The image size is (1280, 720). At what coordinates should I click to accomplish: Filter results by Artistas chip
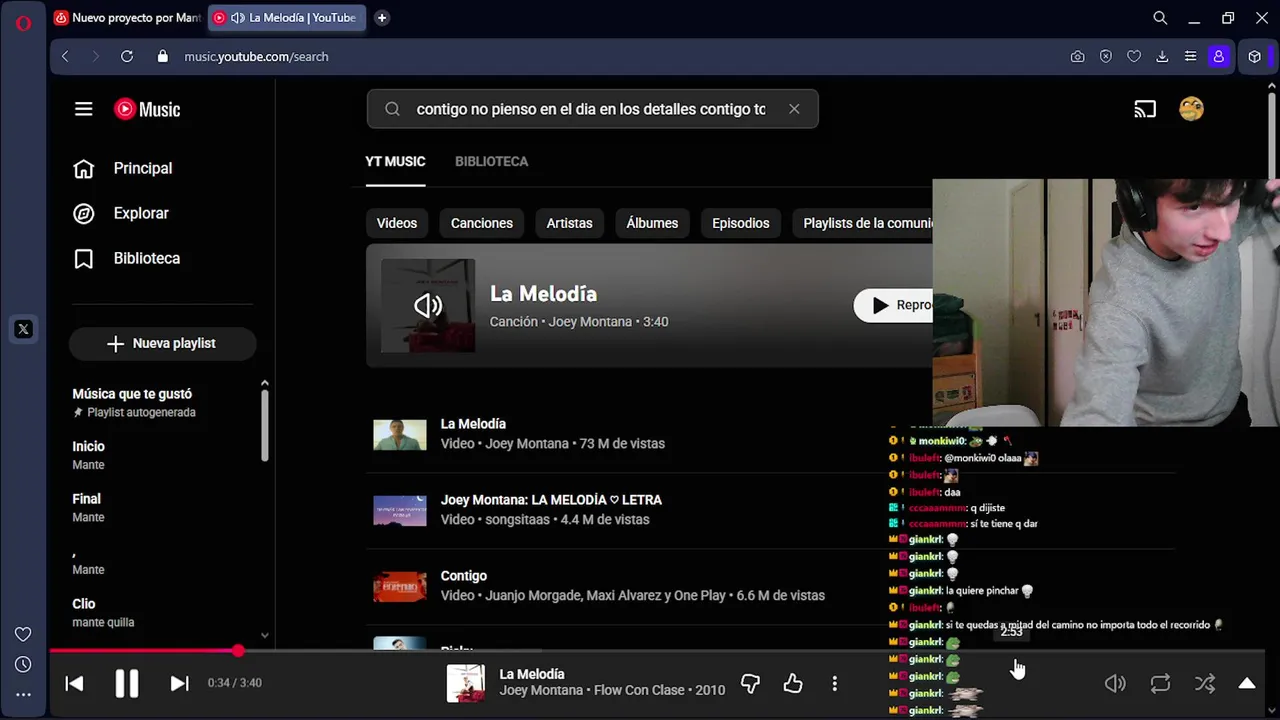[x=569, y=223]
